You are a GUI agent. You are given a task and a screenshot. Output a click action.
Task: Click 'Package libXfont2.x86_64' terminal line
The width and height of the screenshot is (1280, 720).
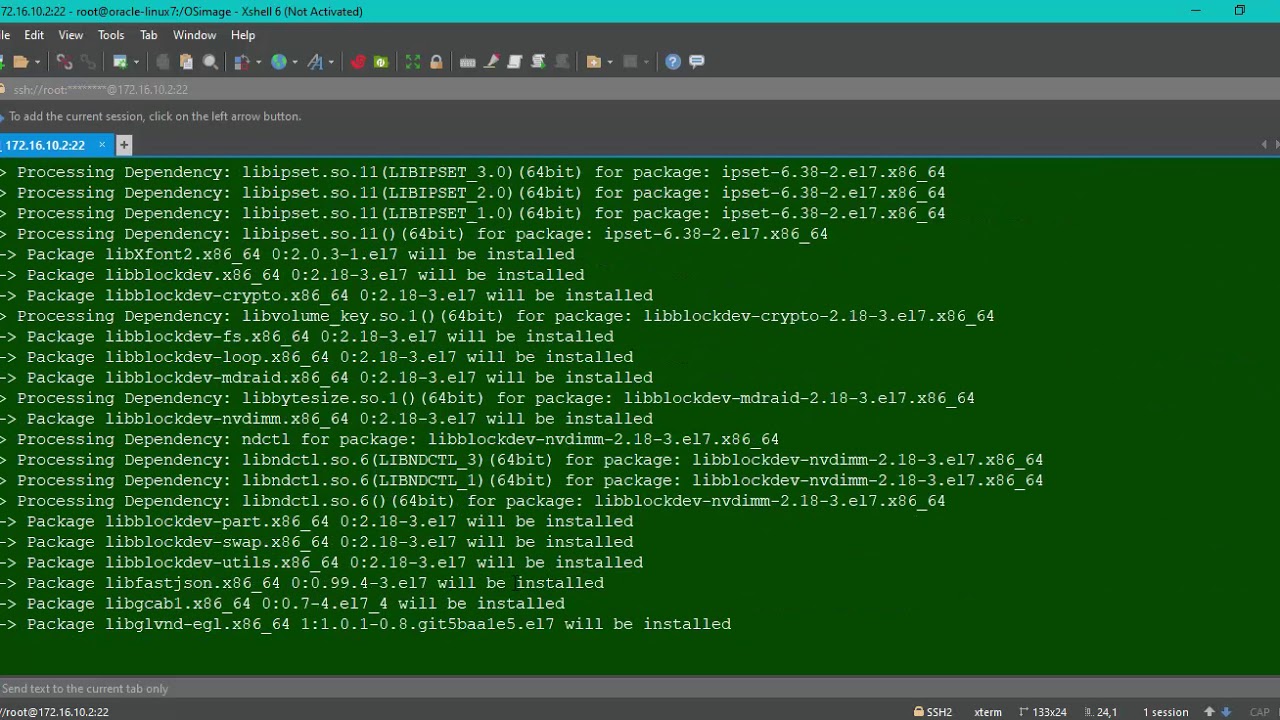click(288, 254)
